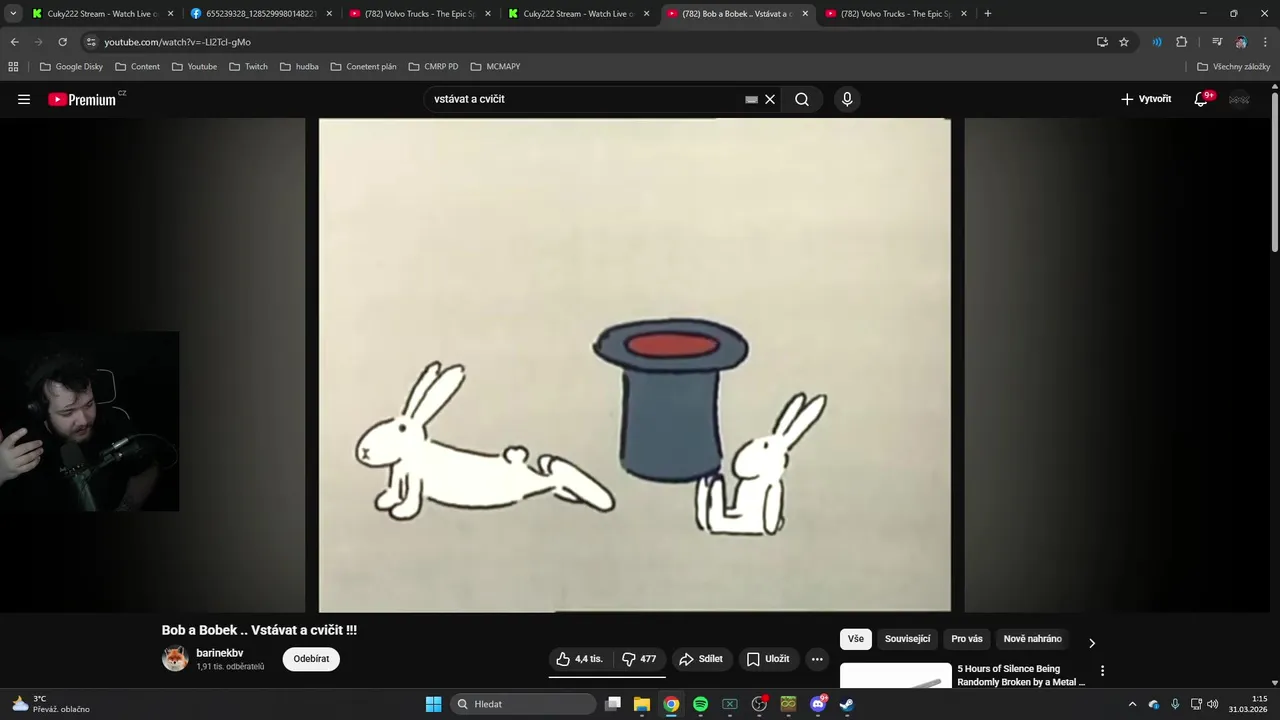Click the browser address bar URL
Viewport: 1280px width, 720px height.
[177, 42]
